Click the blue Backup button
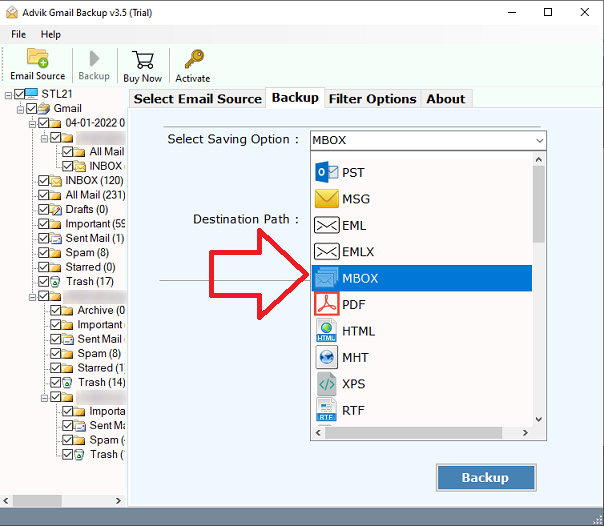 coord(486,477)
